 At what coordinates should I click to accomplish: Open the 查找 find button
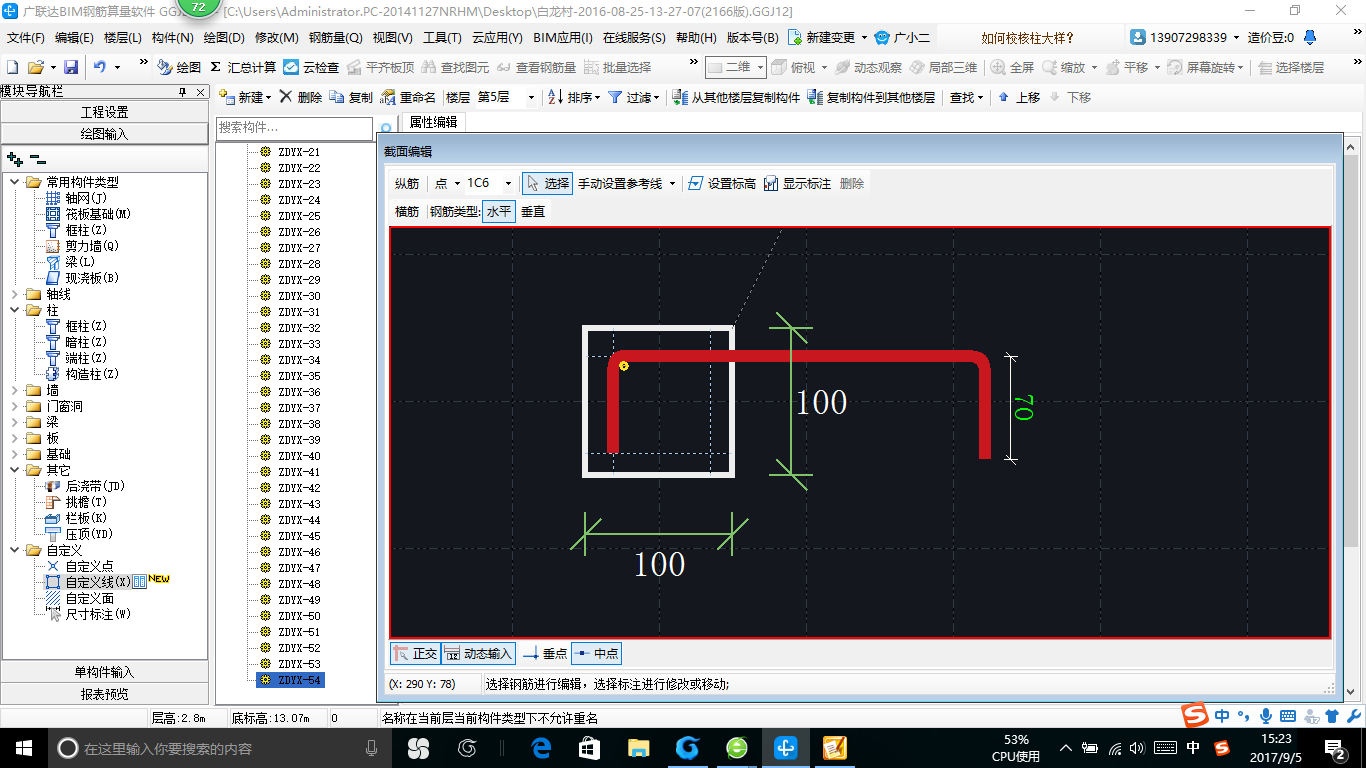click(965, 97)
